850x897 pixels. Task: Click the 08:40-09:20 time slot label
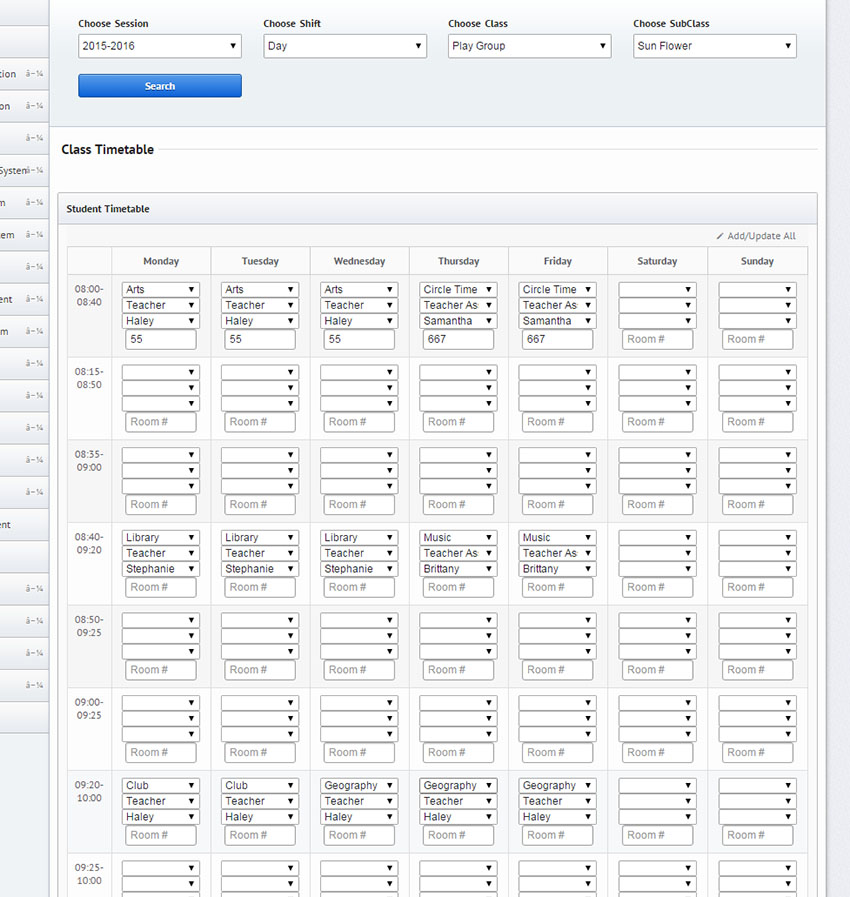tap(89, 543)
